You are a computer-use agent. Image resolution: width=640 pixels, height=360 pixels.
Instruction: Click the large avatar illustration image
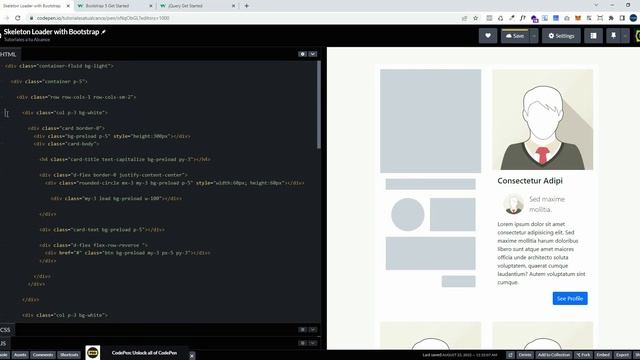pyautogui.click(x=542, y=119)
